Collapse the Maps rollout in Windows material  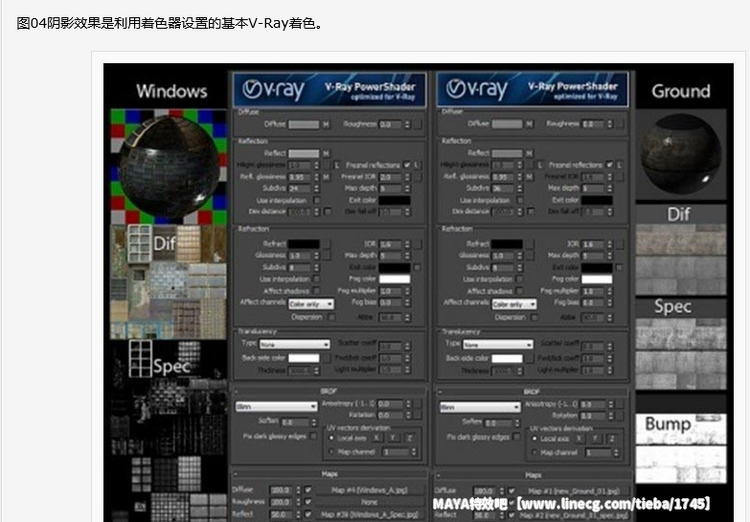(x=329, y=474)
